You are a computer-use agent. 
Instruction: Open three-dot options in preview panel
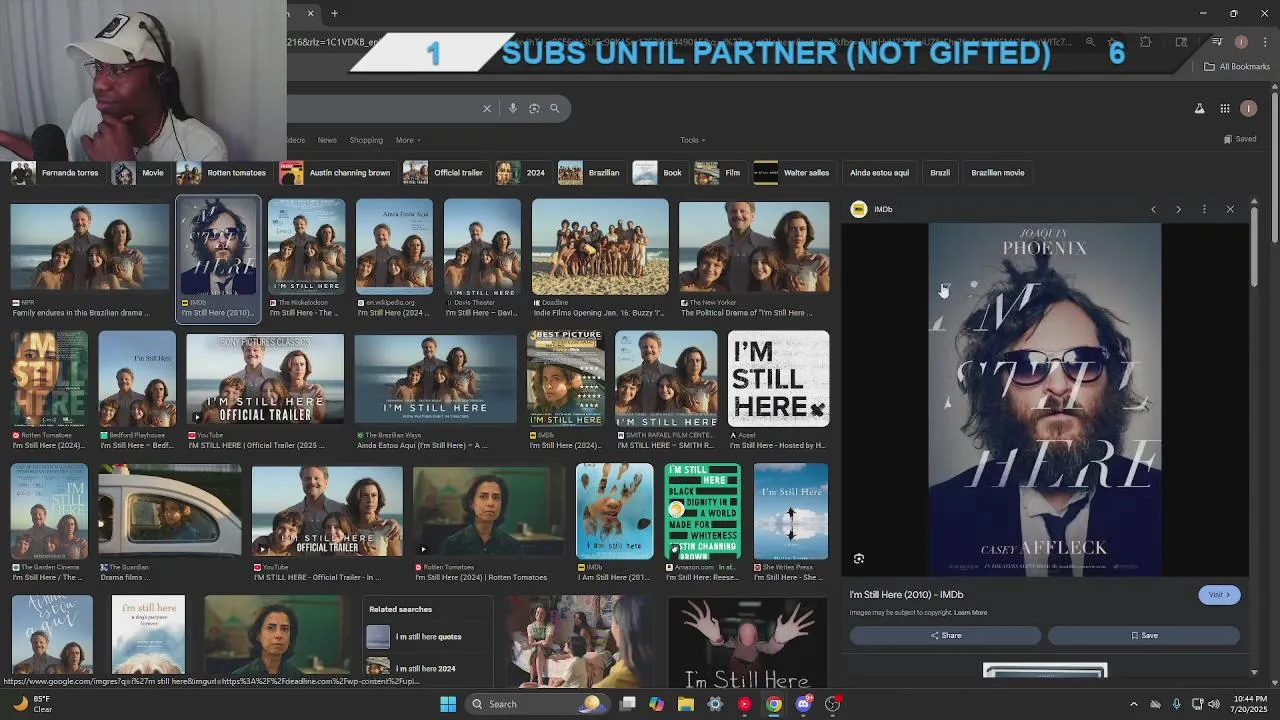1204,209
